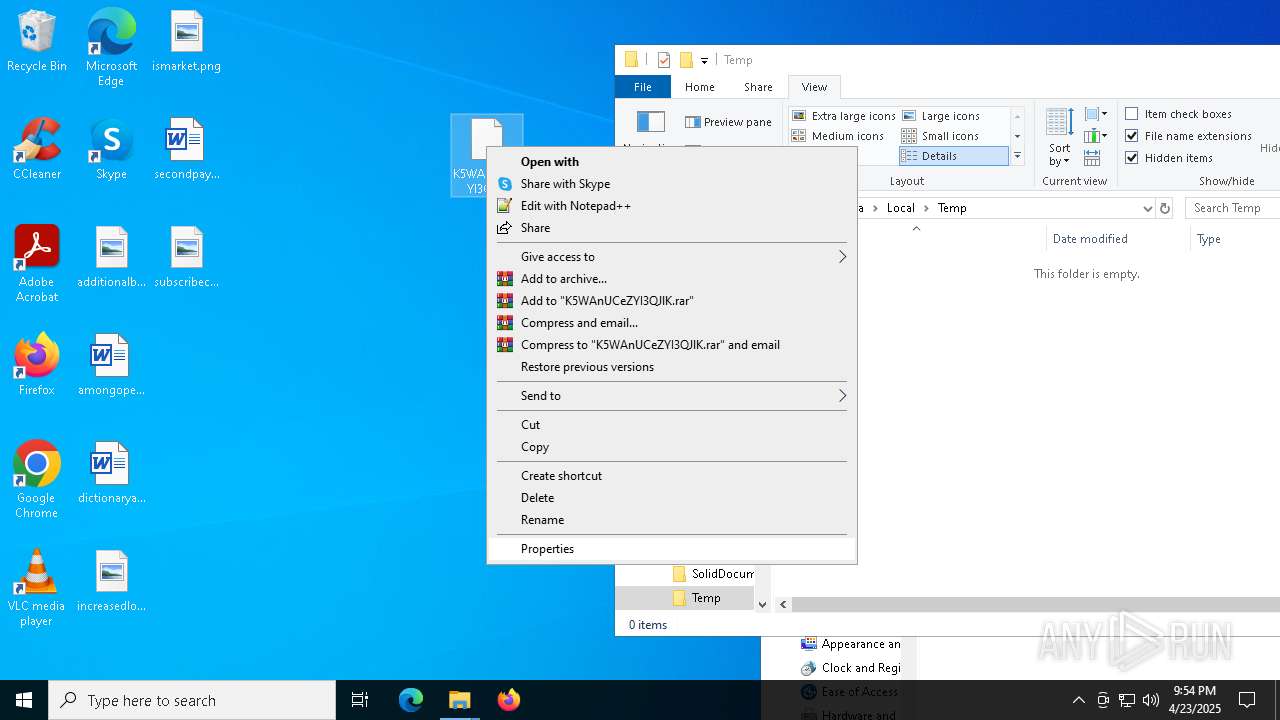The width and height of the screenshot is (1280, 720).
Task: Open CCleaner desktop shortcut
Action: coord(37,149)
